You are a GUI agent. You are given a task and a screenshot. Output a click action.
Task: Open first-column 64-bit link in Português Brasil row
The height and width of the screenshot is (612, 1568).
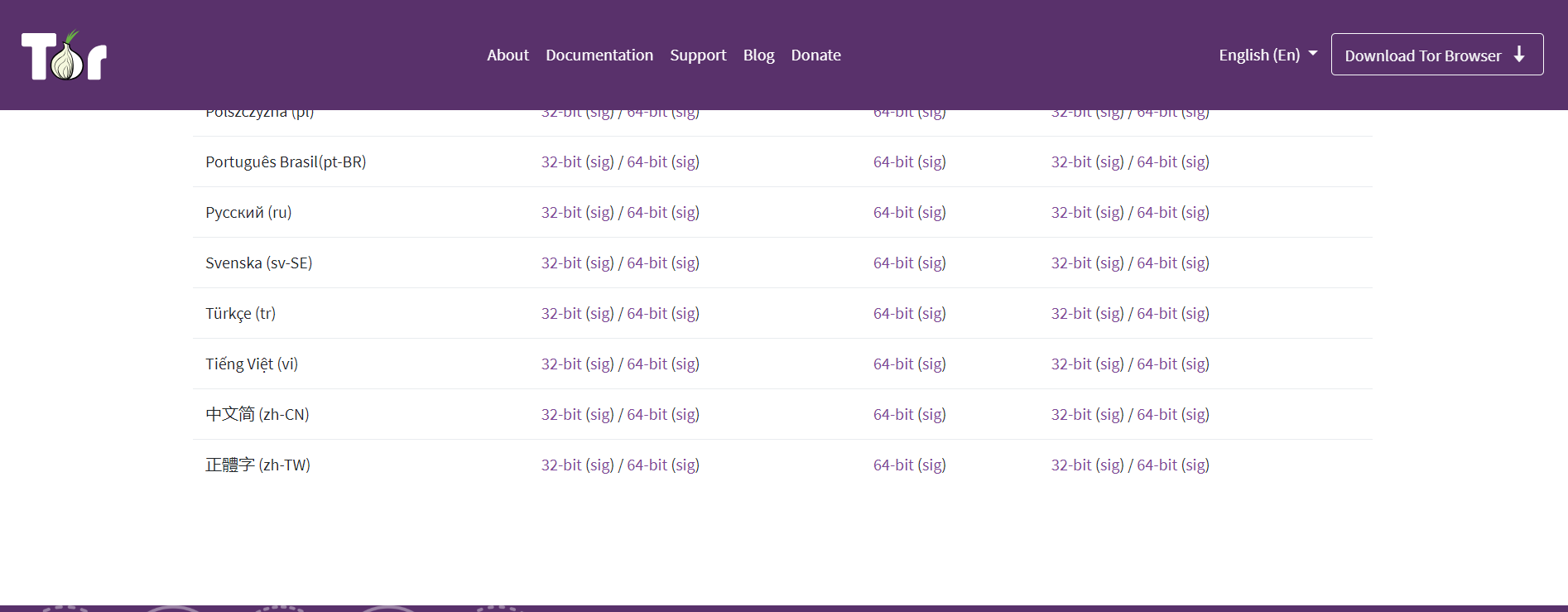[x=647, y=161]
